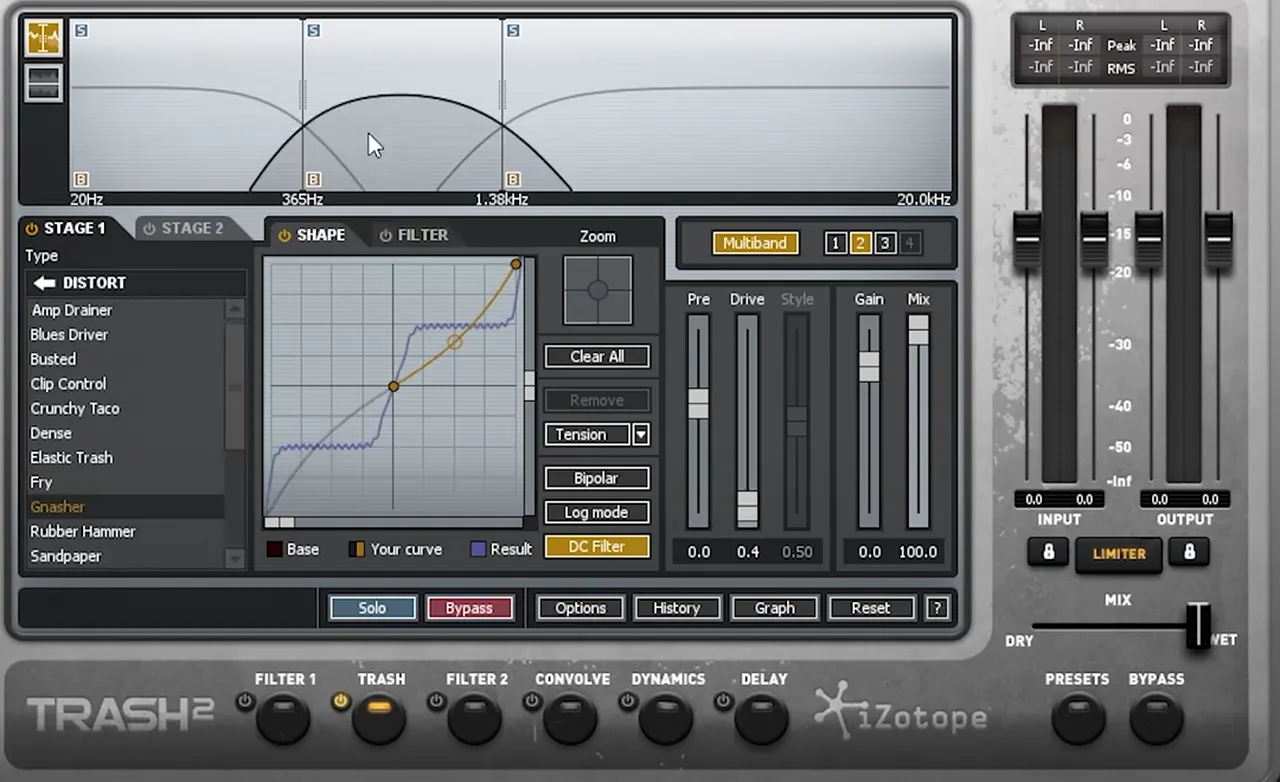Image resolution: width=1280 pixels, height=782 pixels.
Task: Click the Gain slider handle
Action: tap(869, 366)
